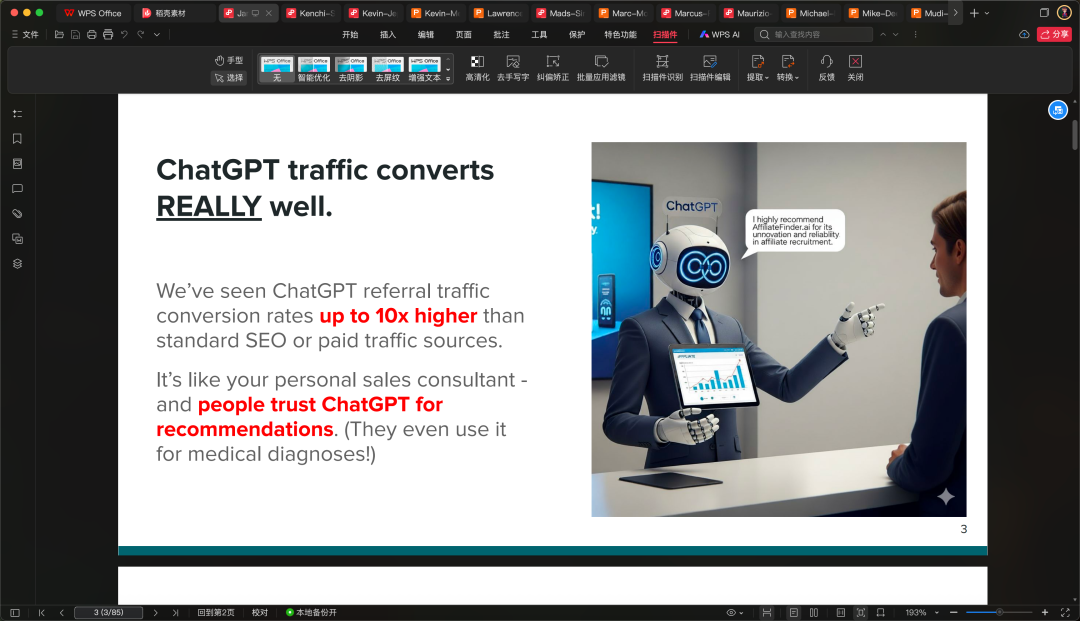Screen dimensions: 1080x621
Task: Apply the 智能优化 filter preset
Action: click(x=314, y=70)
